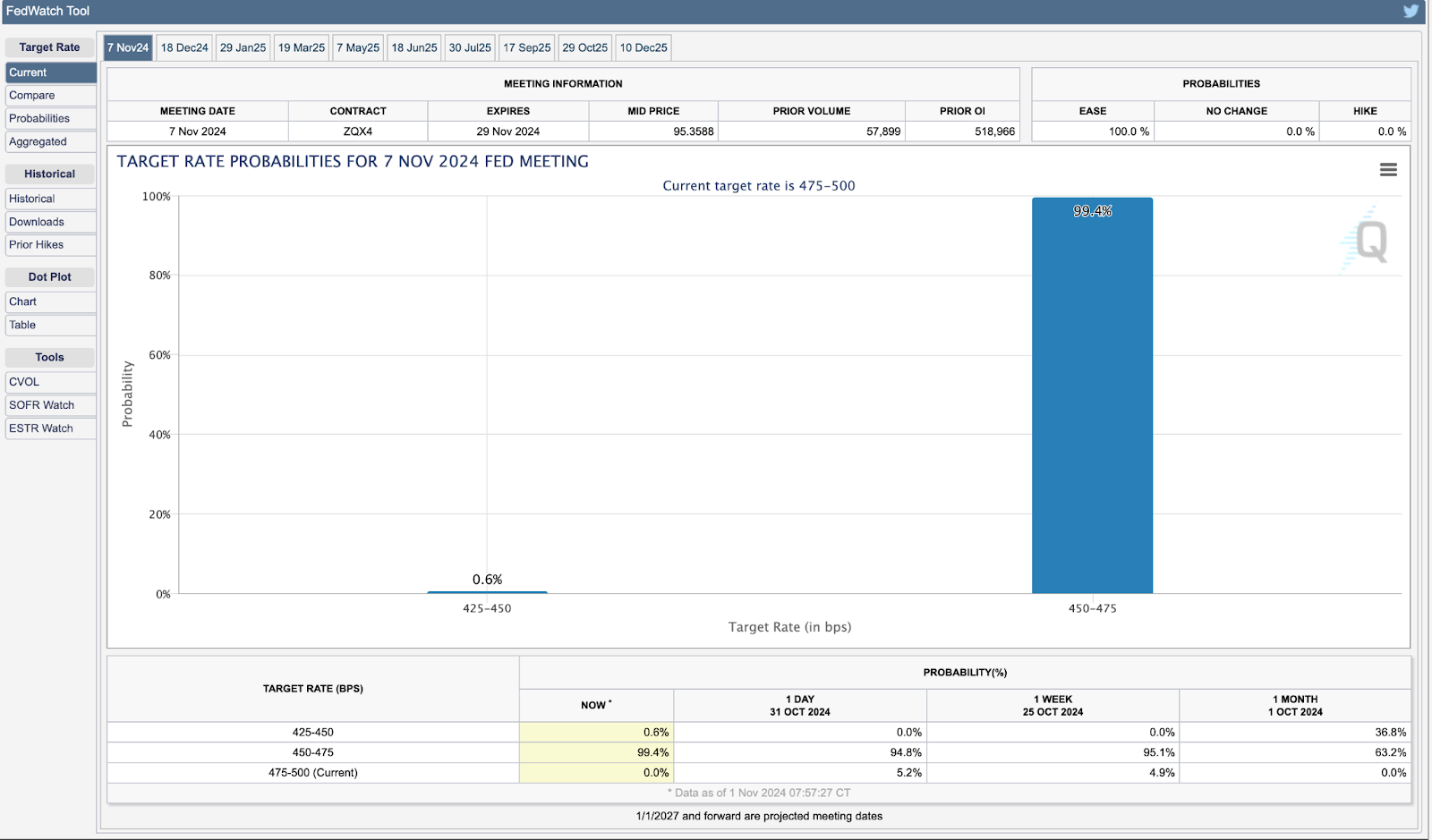Viewport: 1432px width, 840px height.
Task: Select the Current target rate view
Action: coord(50,72)
